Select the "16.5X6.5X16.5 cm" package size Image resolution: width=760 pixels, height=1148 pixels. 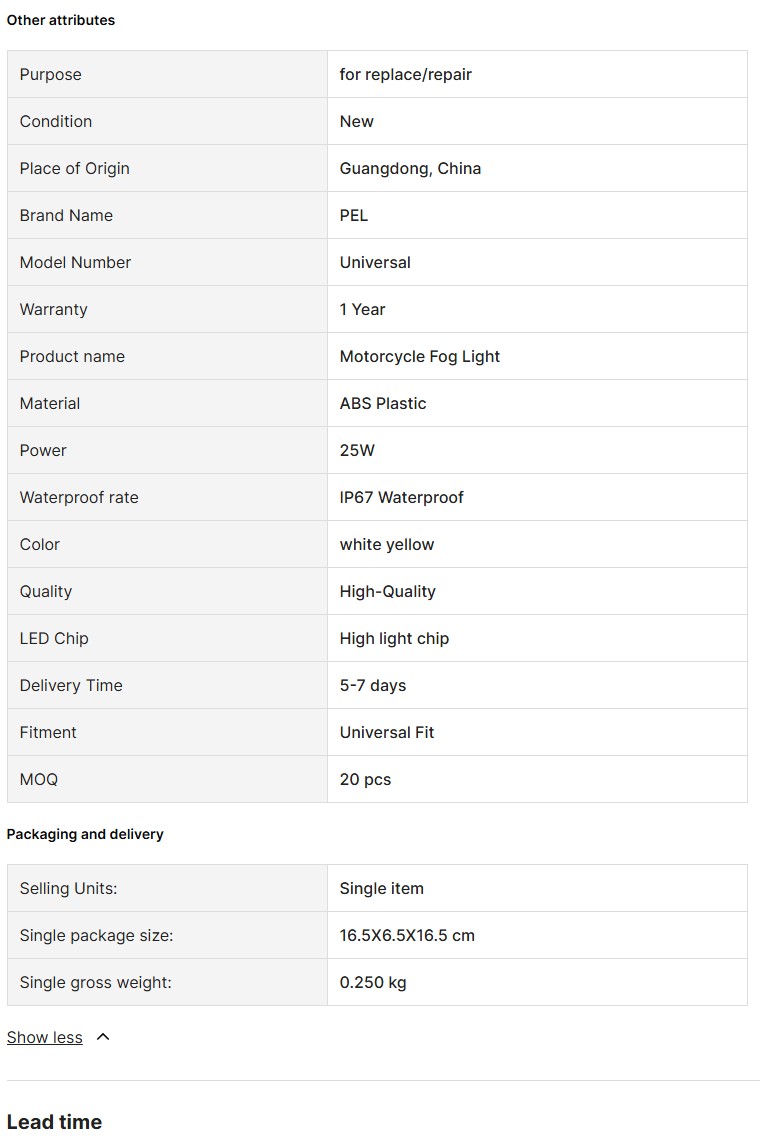(x=407, y=936)
